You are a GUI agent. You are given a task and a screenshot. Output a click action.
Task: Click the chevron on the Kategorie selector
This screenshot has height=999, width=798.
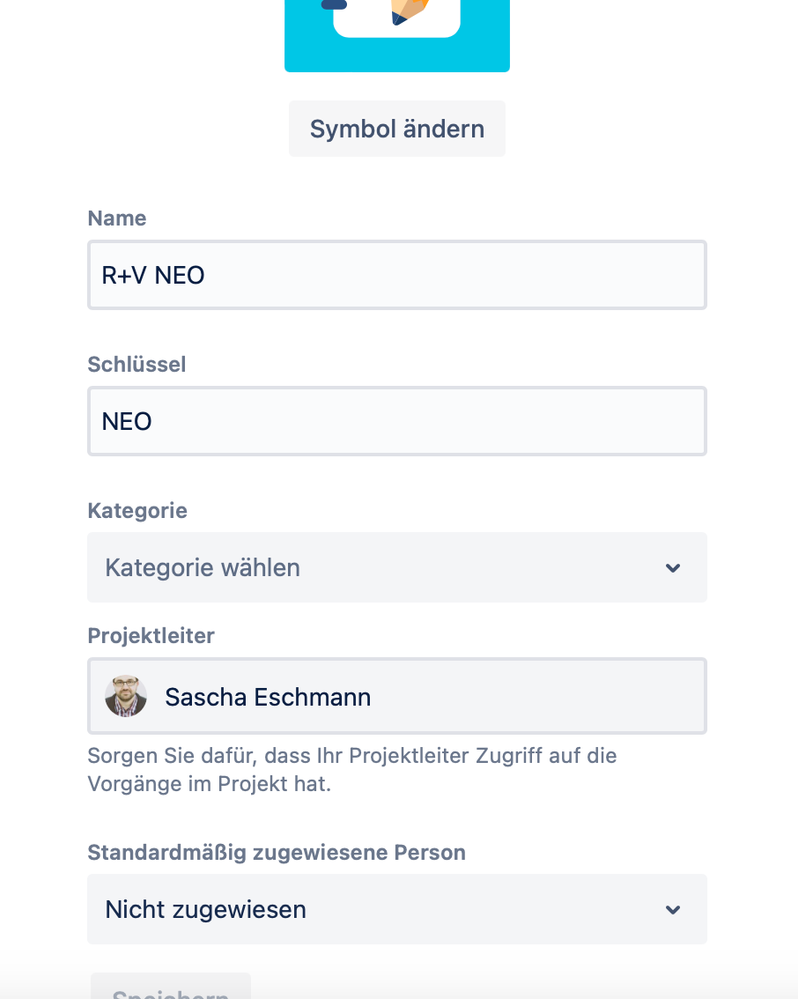675,567
